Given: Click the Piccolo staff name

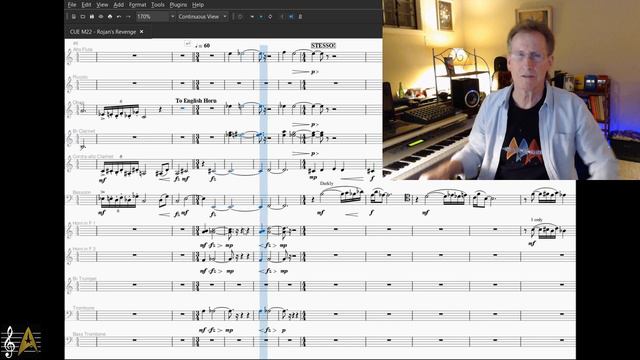Looking at the screenshot, I should pos(80,77).
